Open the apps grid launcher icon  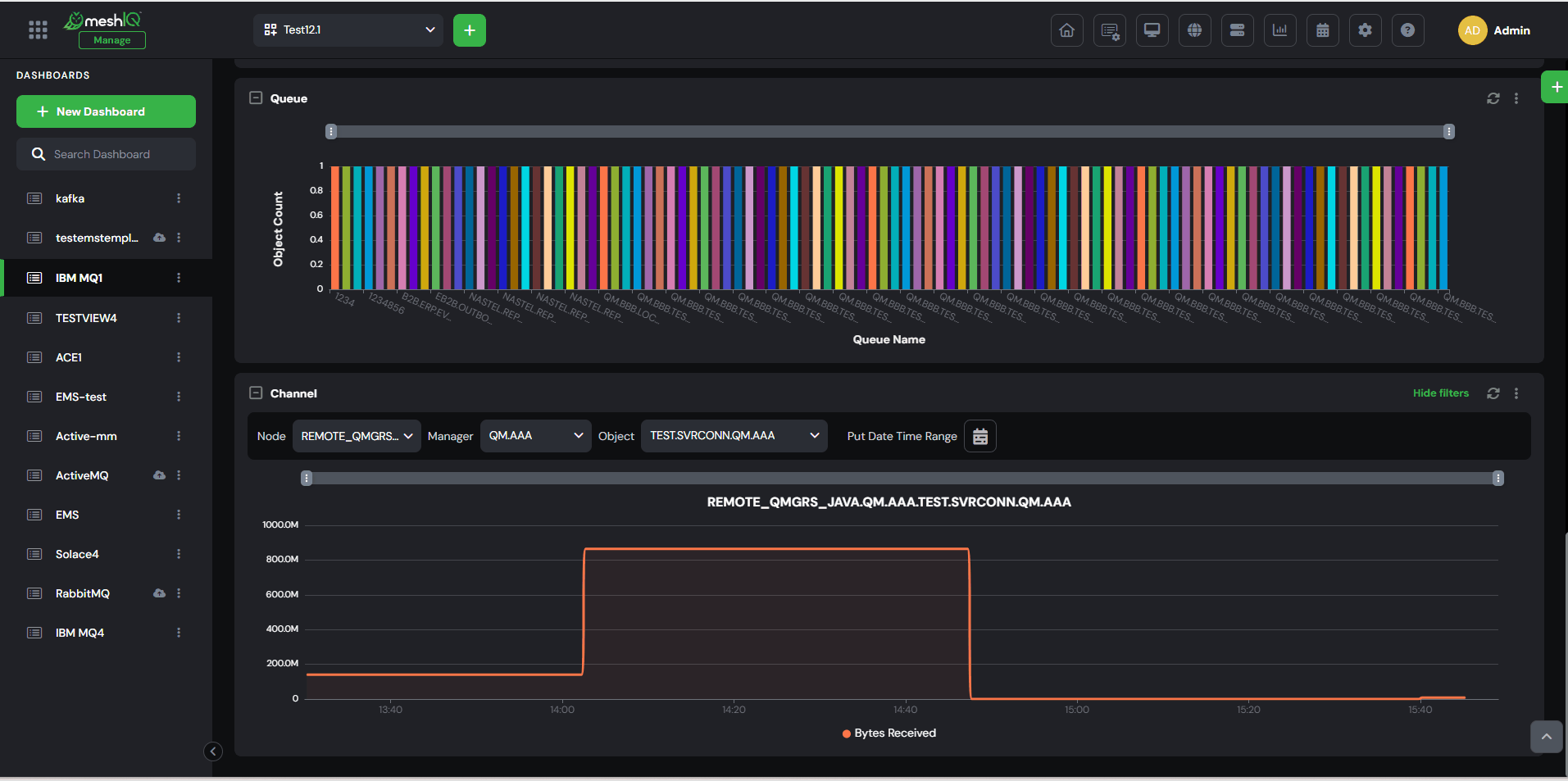coord(38,30)
